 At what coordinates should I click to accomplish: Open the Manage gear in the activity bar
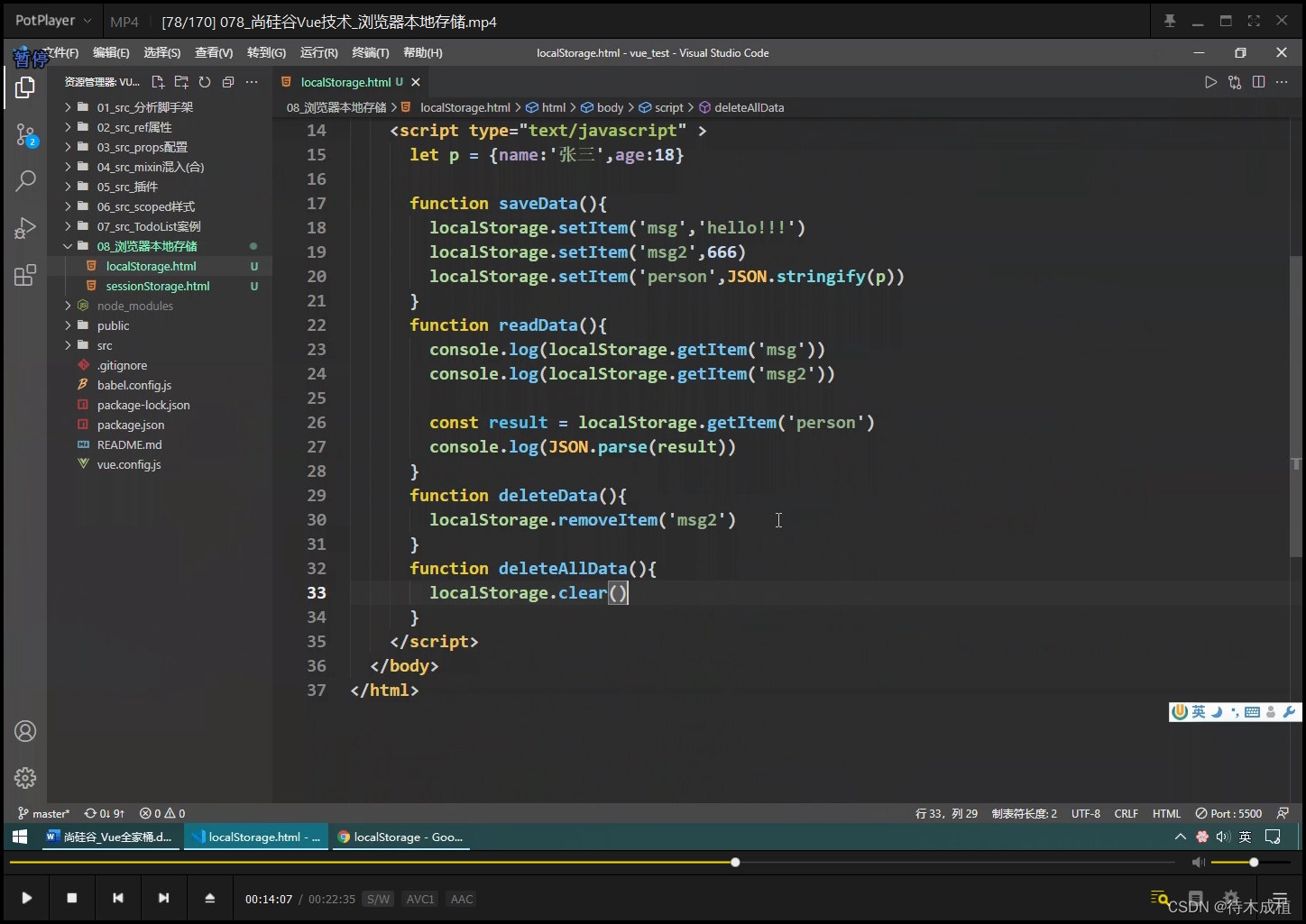tap(25, 778)
